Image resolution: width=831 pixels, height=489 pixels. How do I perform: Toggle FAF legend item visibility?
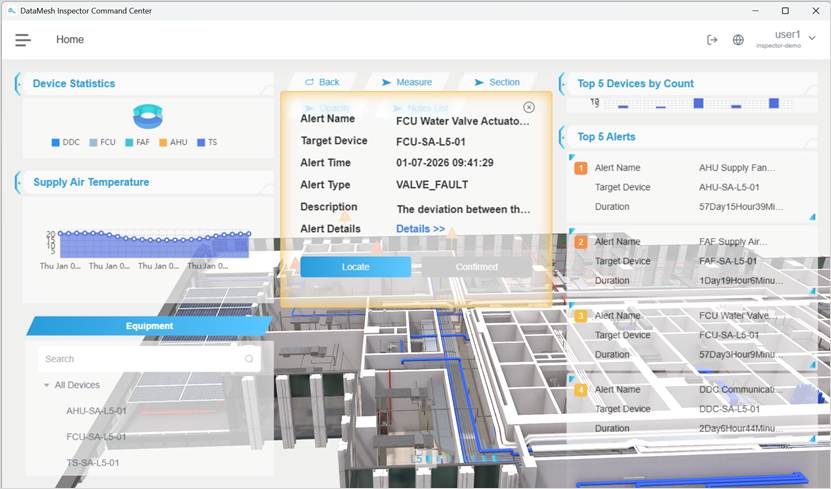(135, 142)
